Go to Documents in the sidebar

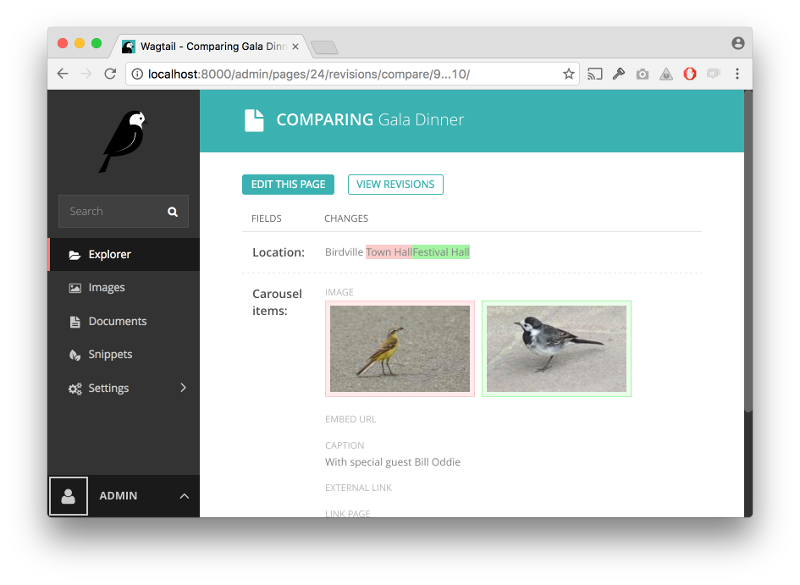pos(117,321)
